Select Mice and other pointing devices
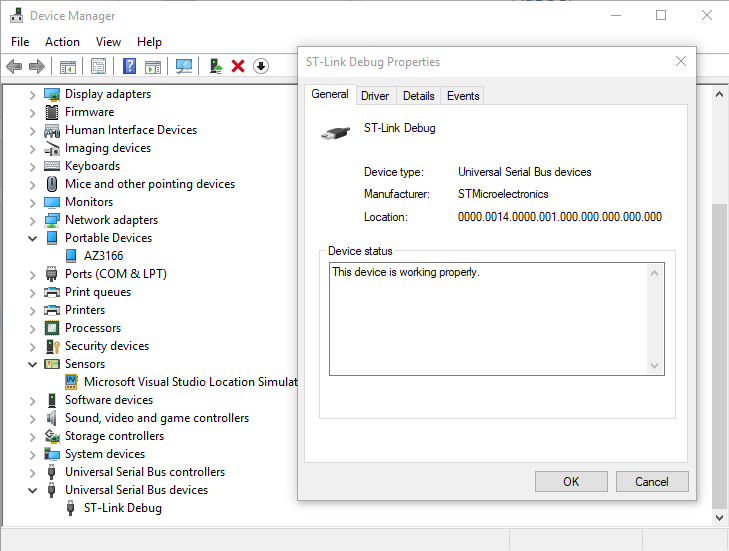 click(x=150, y=184)
